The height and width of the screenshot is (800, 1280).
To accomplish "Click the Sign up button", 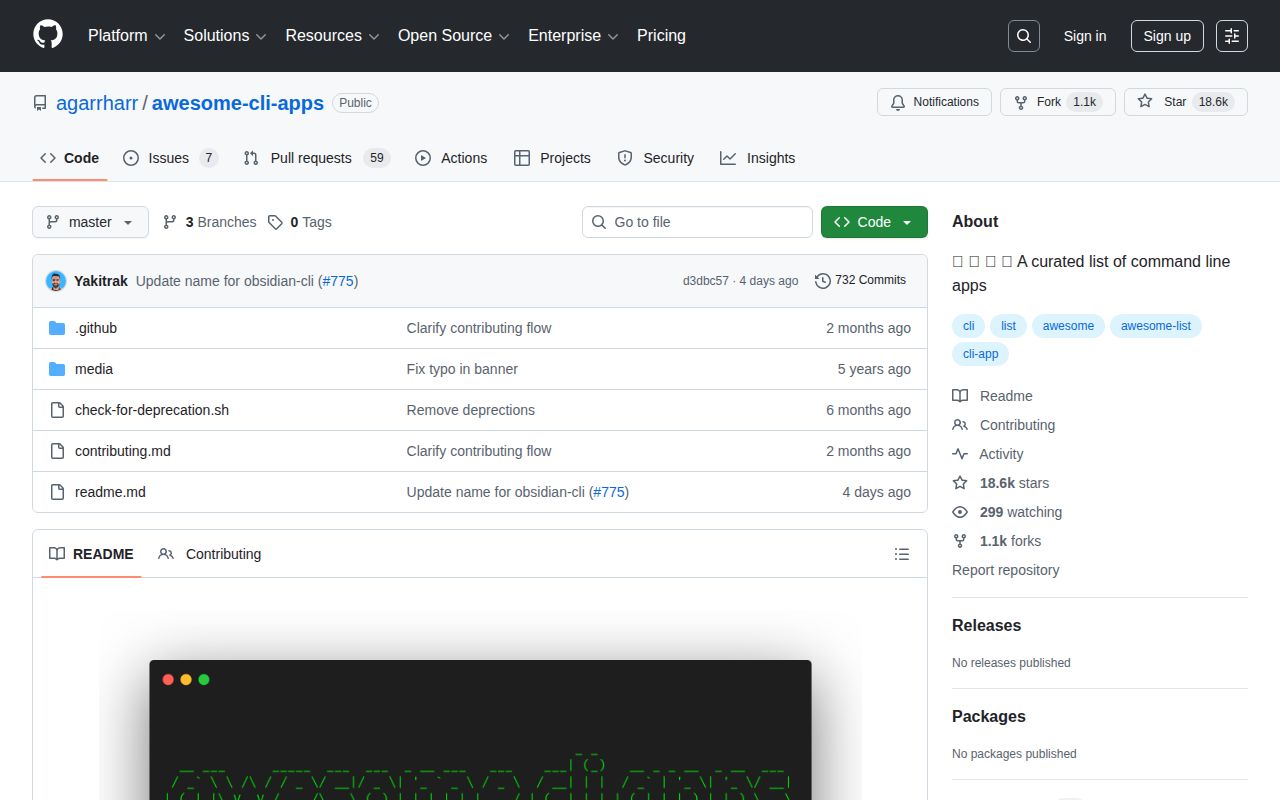I will (x=1166, y=35).
